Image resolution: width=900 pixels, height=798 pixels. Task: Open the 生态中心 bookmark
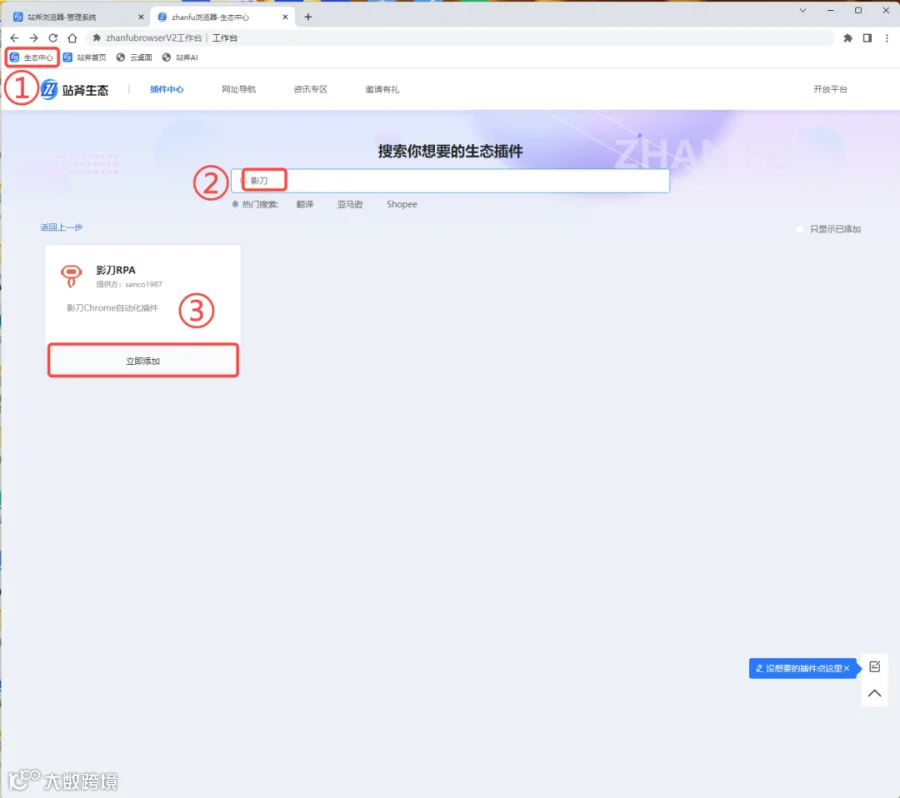(32, 57)
